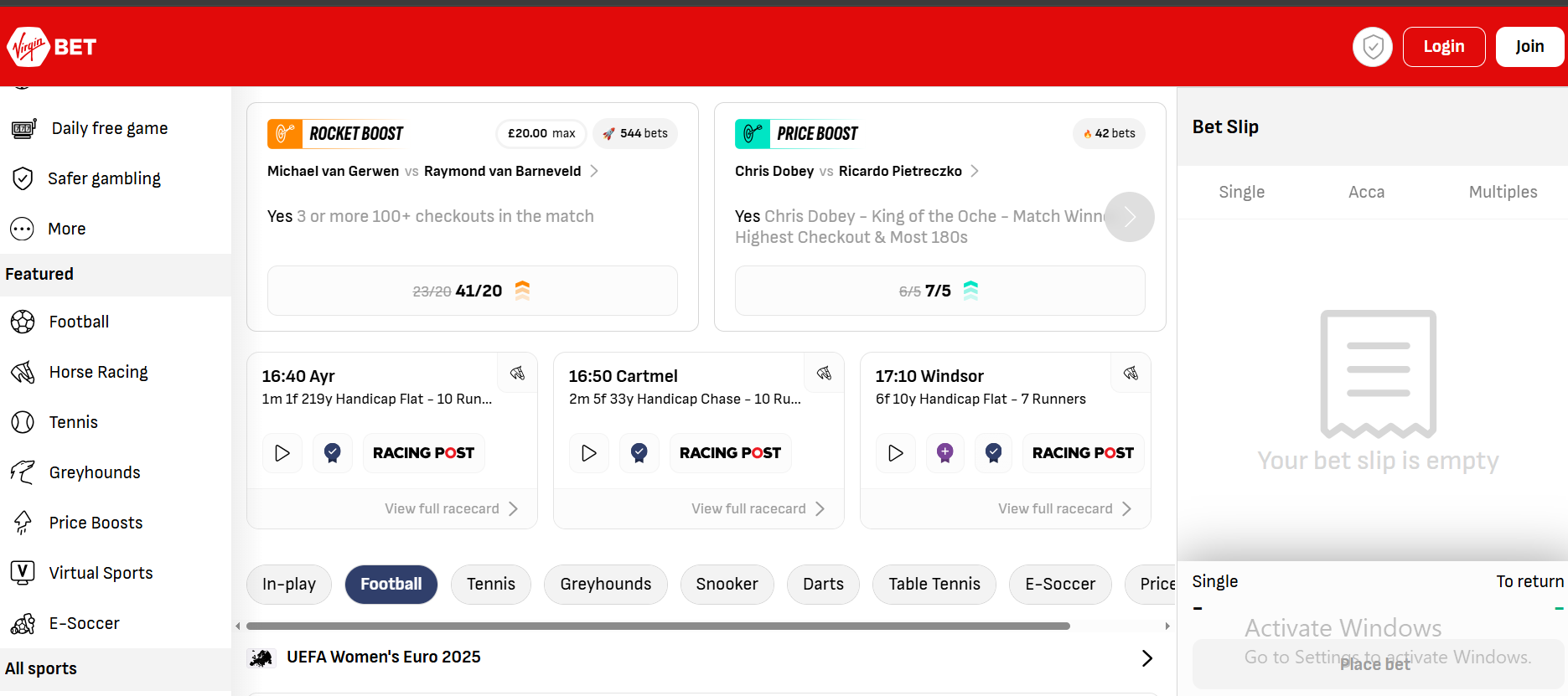1568x696 pixels.
Task: Click the £20.00 max label
Action: coord(541,133)
